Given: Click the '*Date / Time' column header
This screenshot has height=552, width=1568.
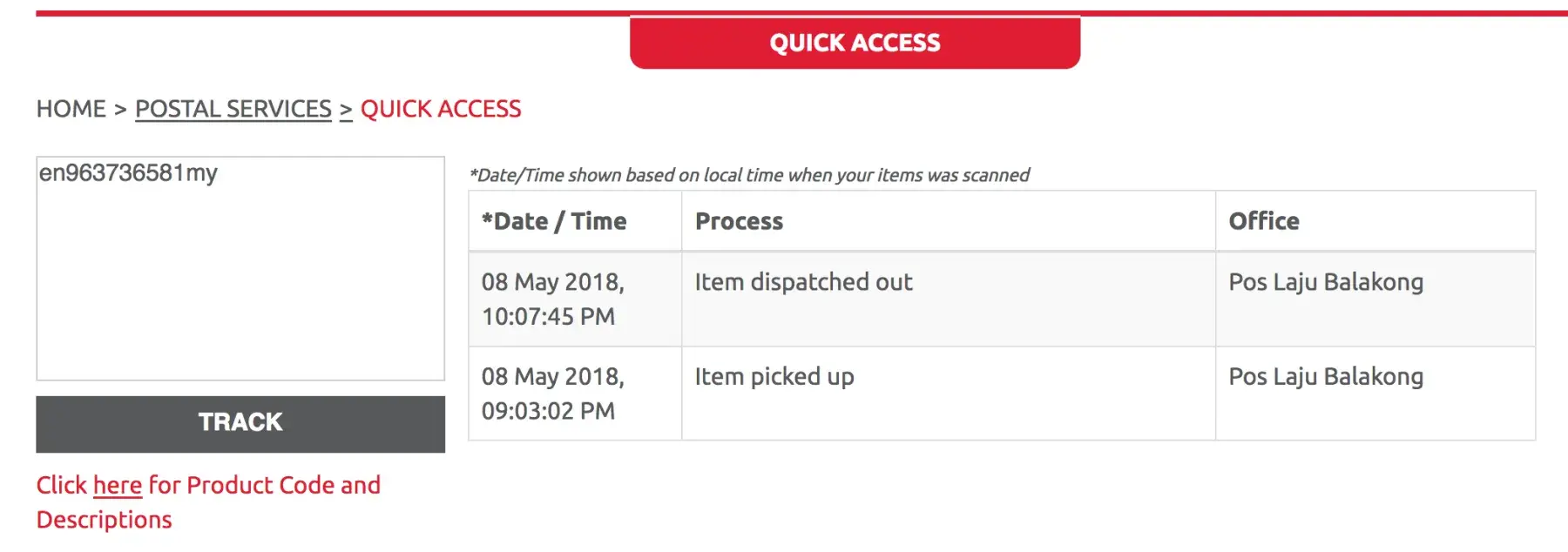Looking at the screenshot, I should 554,221.
